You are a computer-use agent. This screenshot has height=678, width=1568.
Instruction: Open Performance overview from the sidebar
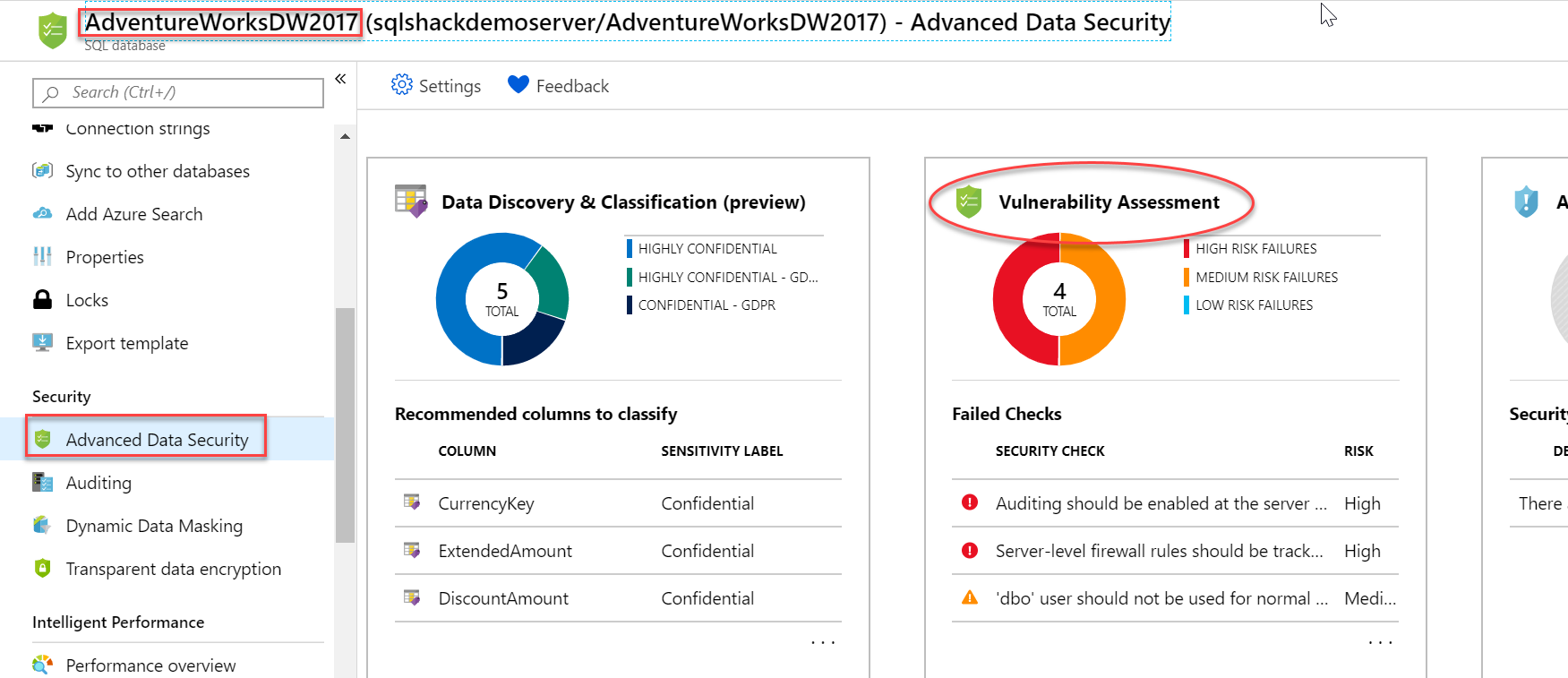[150, 665]
